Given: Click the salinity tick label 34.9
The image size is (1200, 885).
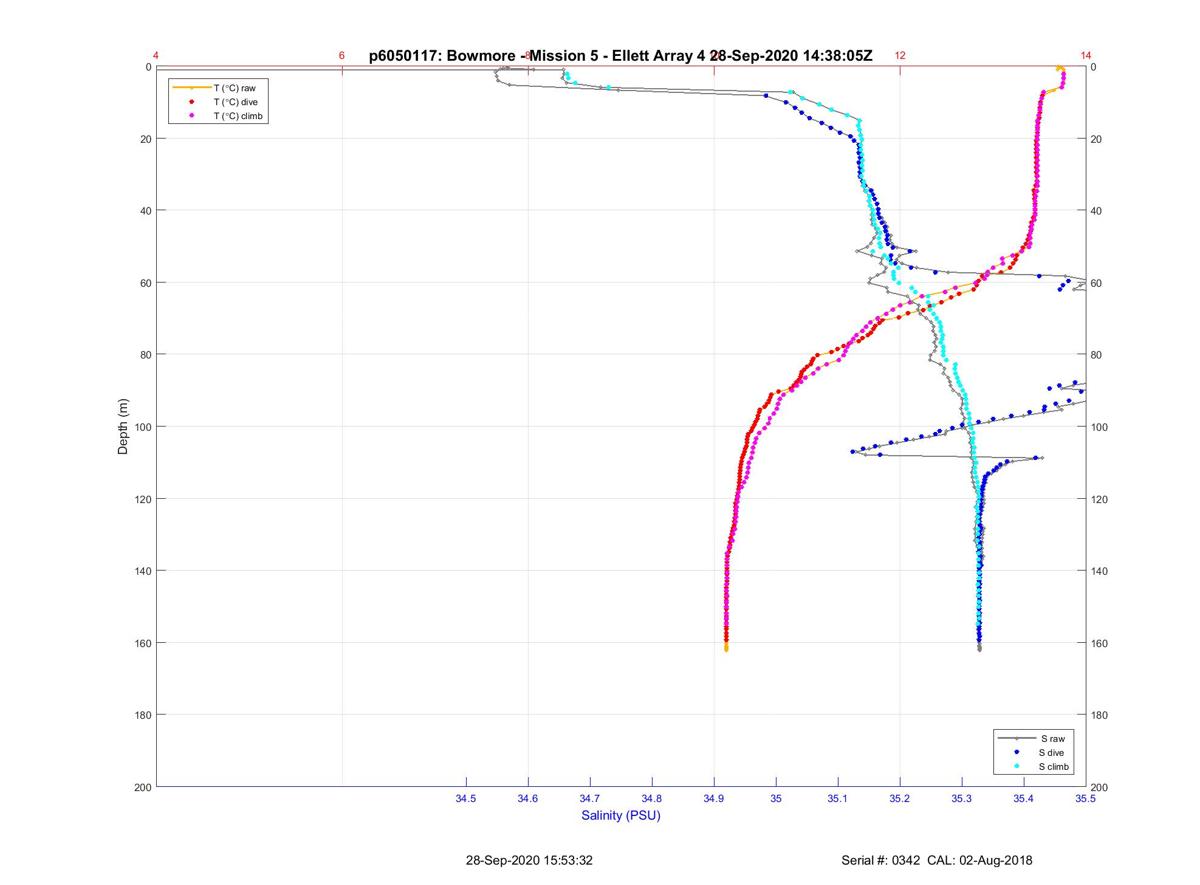Looking at the screenshot, I should pos(714,799).
